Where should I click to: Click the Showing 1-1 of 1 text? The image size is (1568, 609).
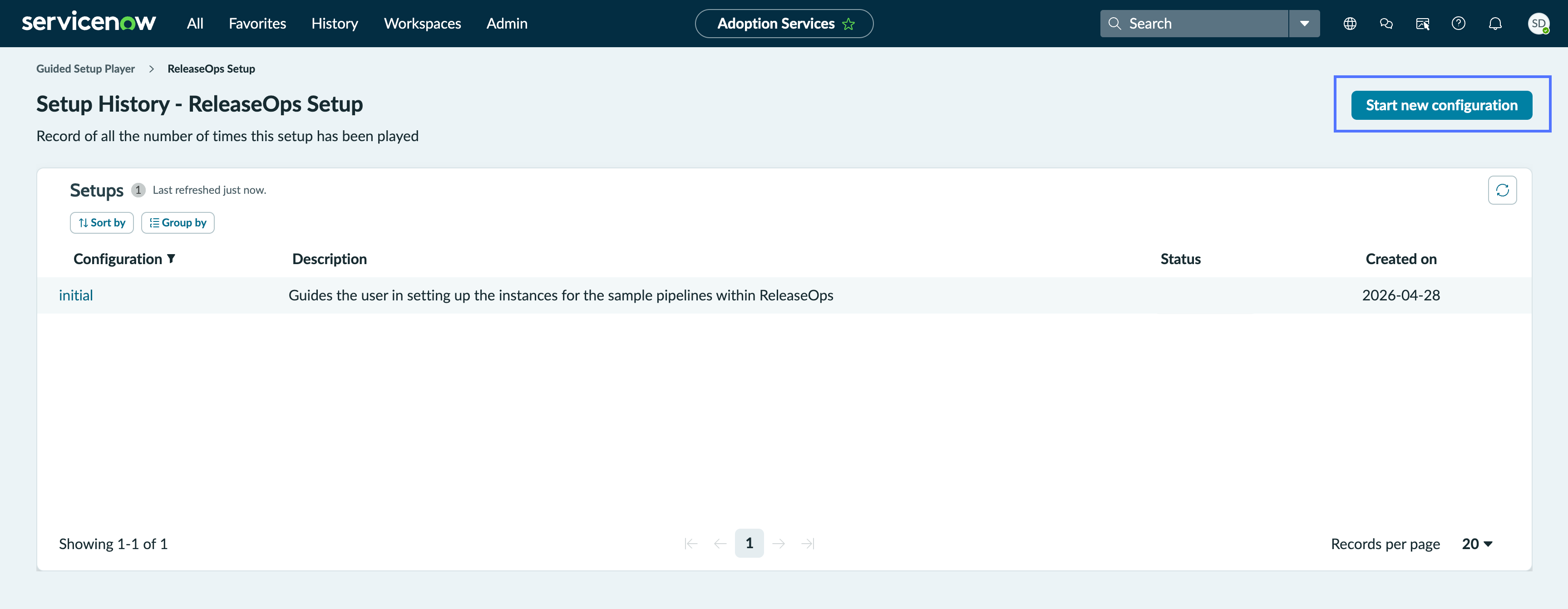(113, 544)
